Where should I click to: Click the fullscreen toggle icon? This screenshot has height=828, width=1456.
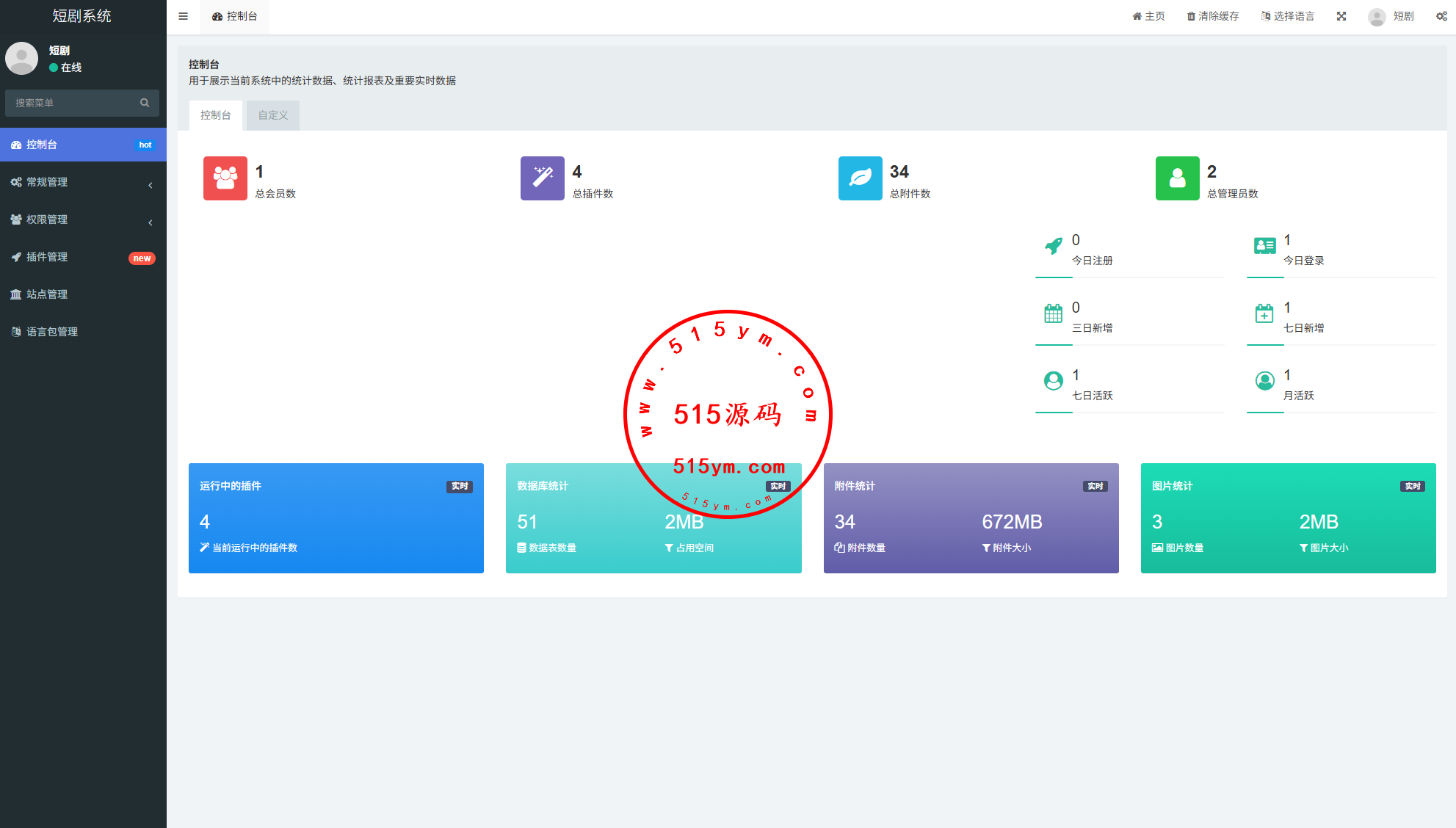coord(1341,16)
